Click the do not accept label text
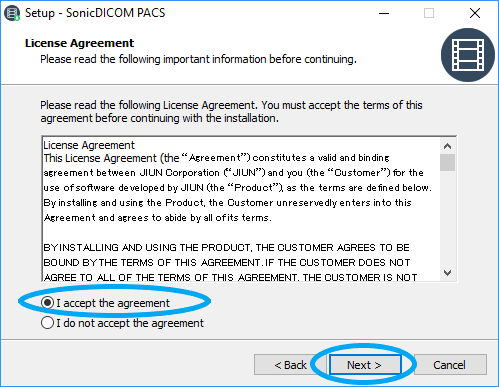 [x=130, y=323]
